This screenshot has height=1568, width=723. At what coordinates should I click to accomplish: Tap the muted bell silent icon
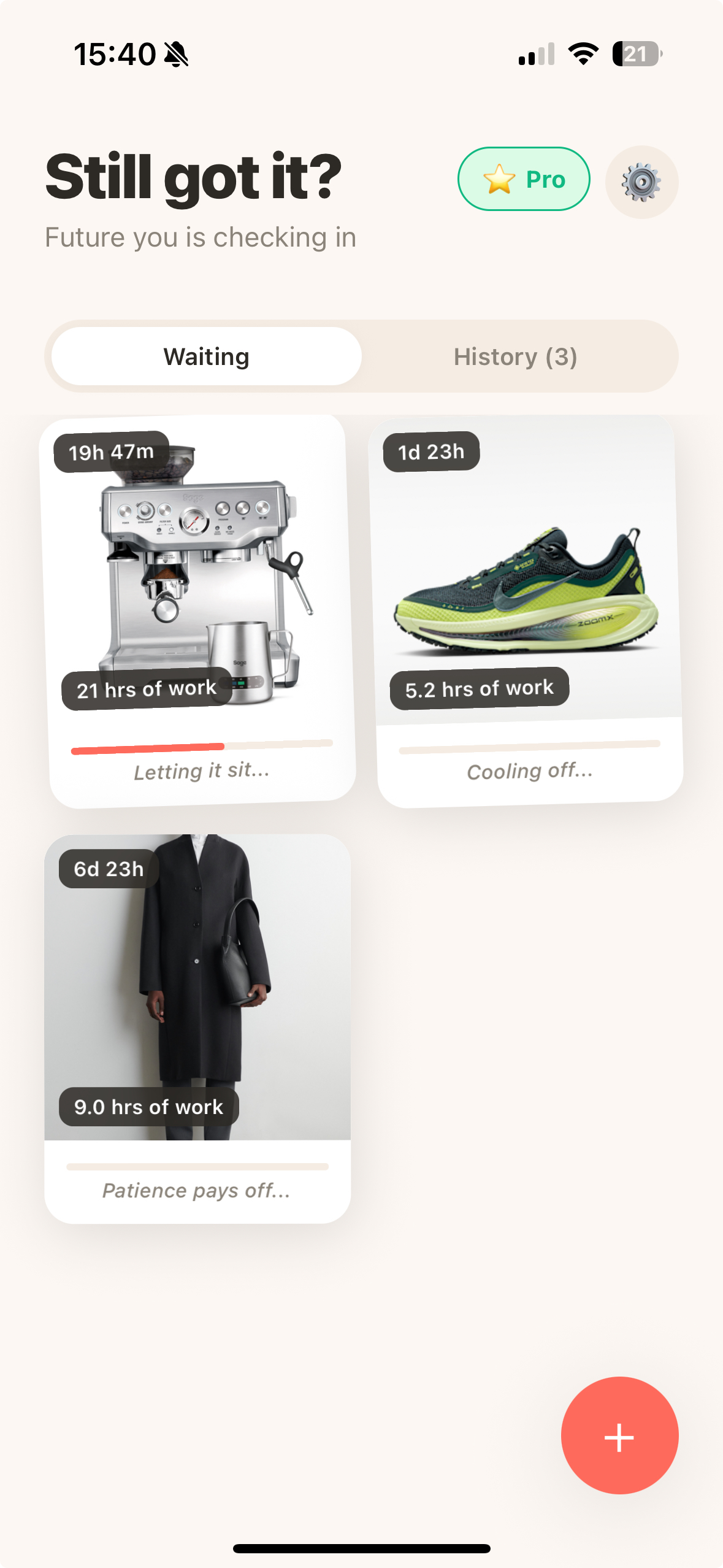[x=176, y=54]
